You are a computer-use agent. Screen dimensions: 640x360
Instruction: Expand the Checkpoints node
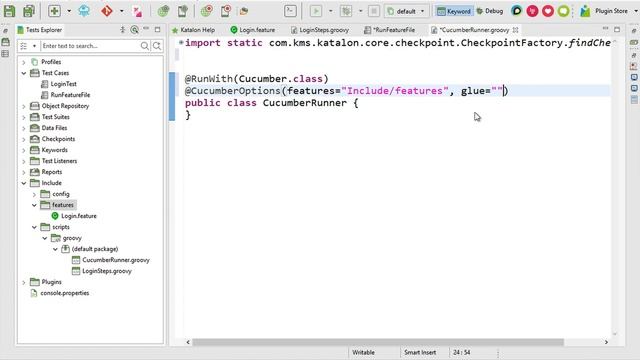tap(24, 139)
